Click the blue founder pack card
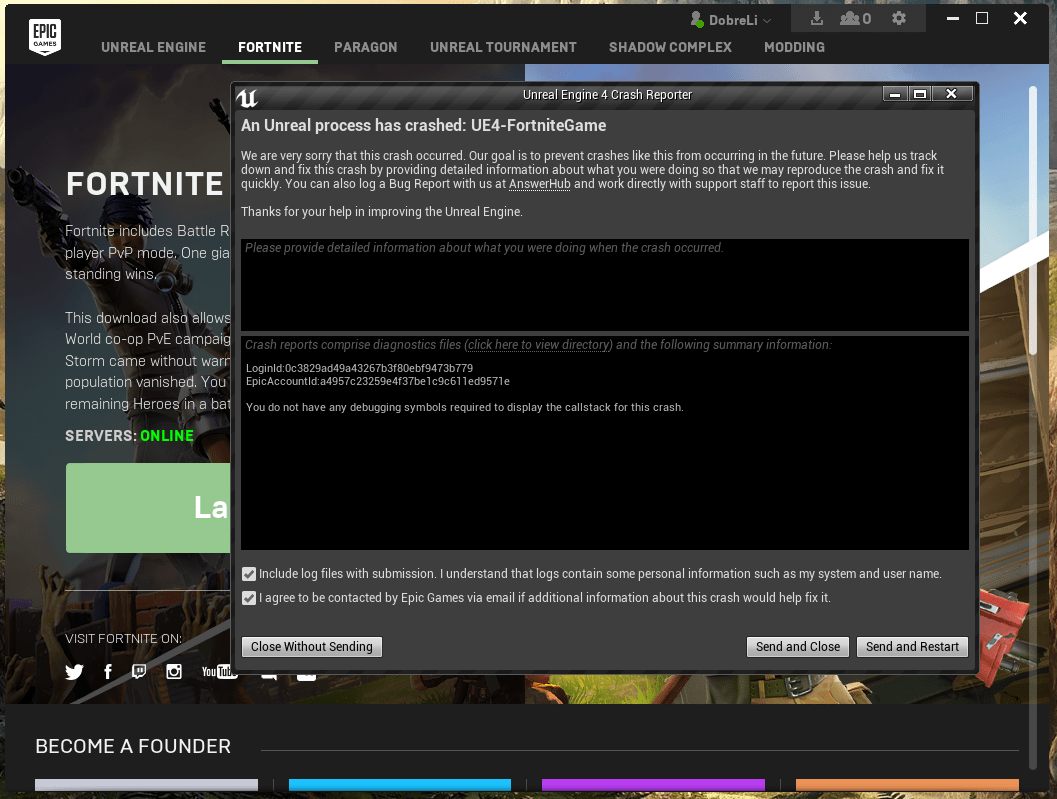Viewport: 1057px width, 799px height. pos(400,785)
